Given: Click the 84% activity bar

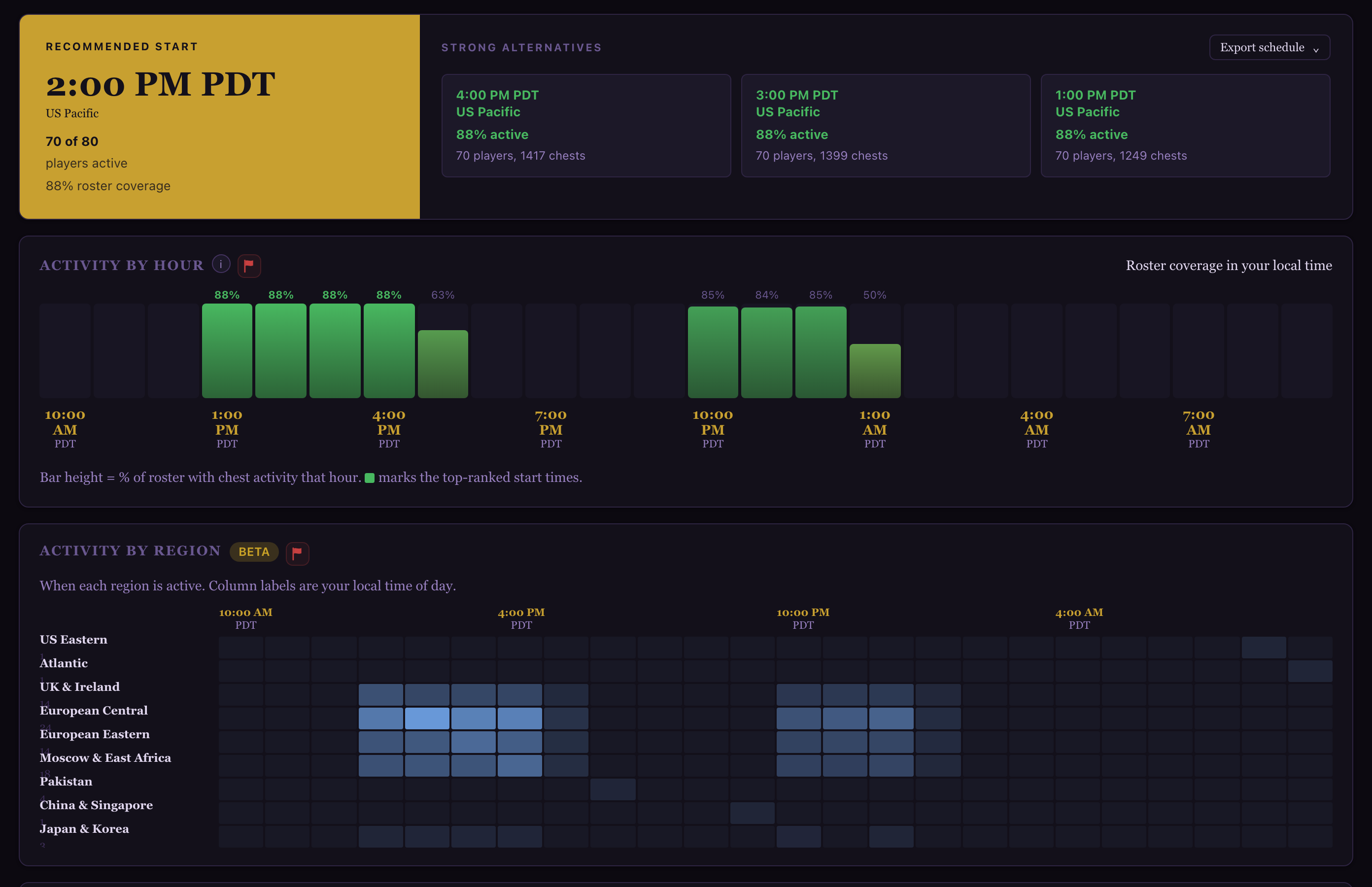Looking at the screenshot, I should 767,352.
